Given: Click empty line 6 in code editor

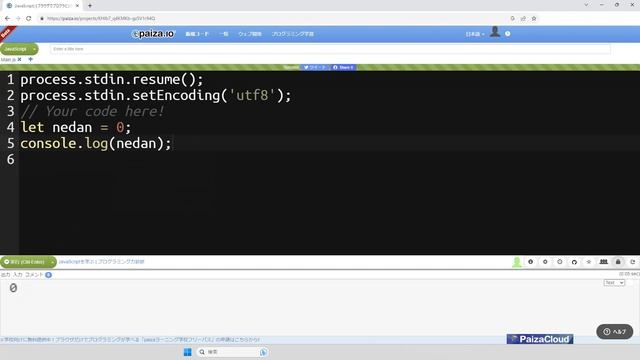Looking at the screenshot, I should coord(329,159).
